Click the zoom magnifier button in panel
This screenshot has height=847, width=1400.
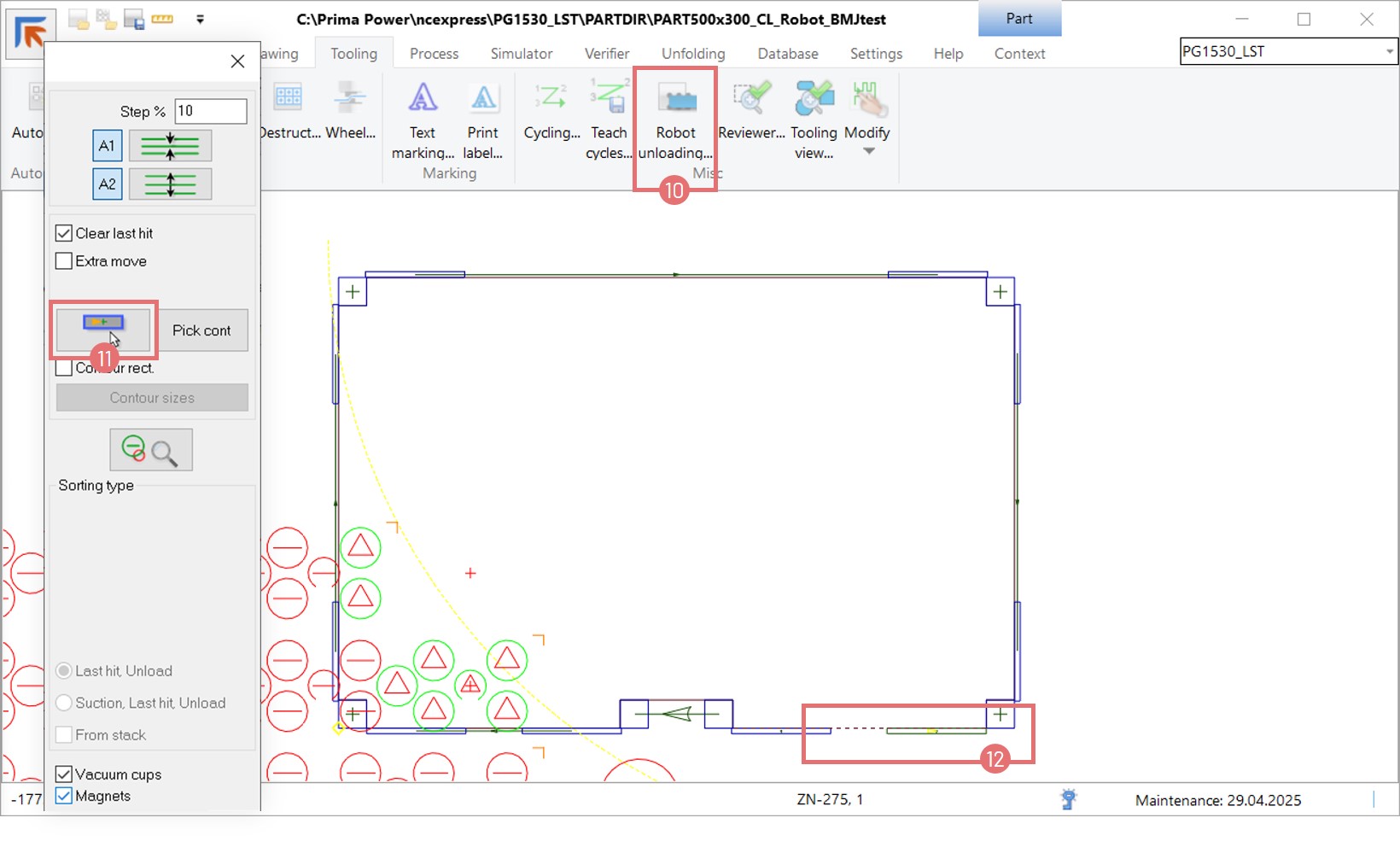(151, 450)
